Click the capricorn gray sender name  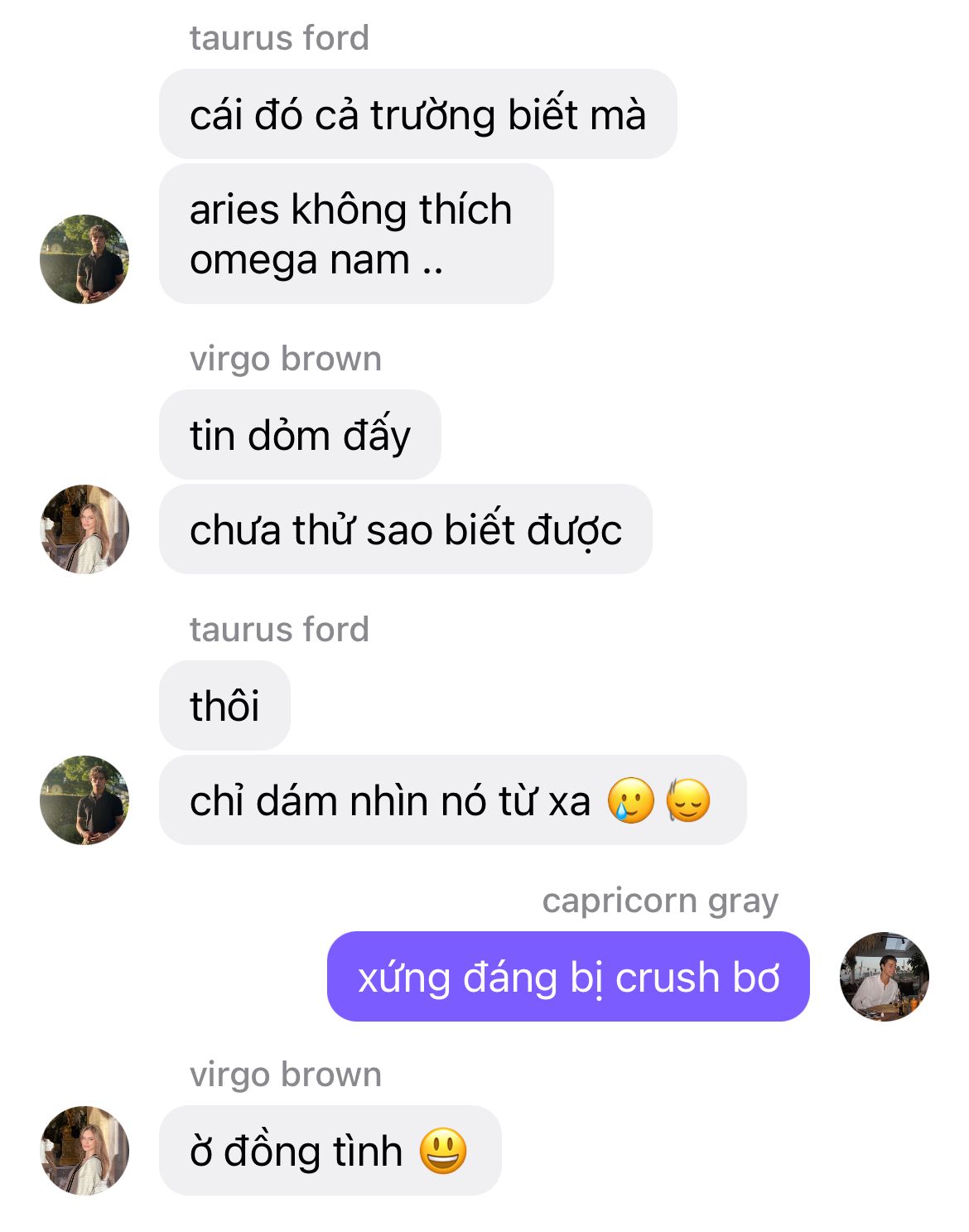coord(660,901)
